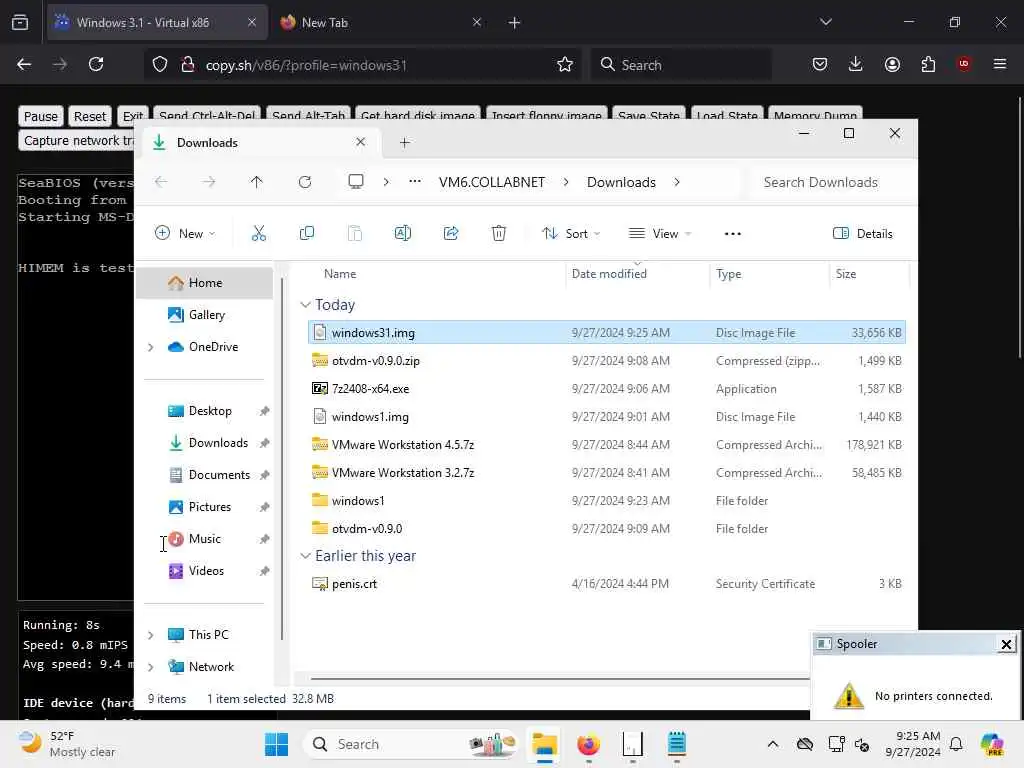Open the Firefox hamburger menu

[1000, 64]
